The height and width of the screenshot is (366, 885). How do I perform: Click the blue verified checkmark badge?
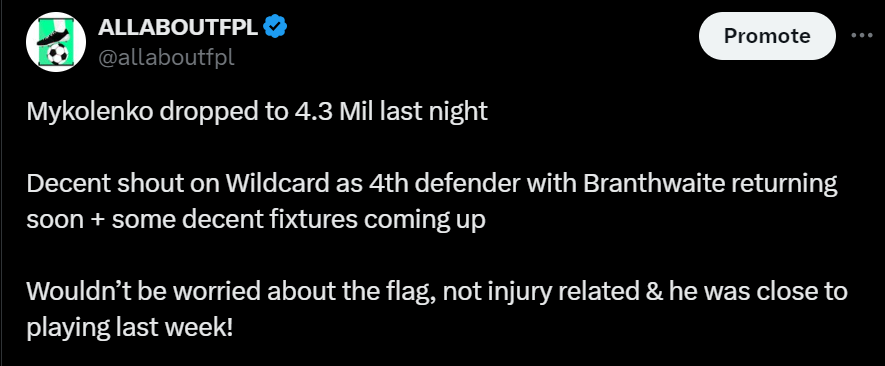click(275, 27)
